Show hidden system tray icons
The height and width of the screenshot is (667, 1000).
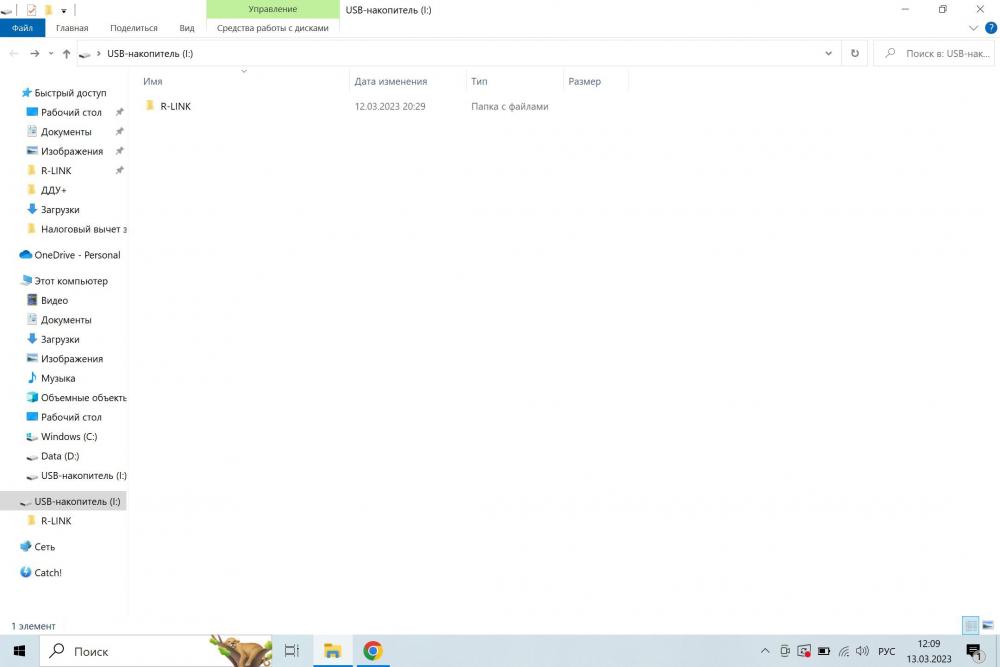(765, 651)
